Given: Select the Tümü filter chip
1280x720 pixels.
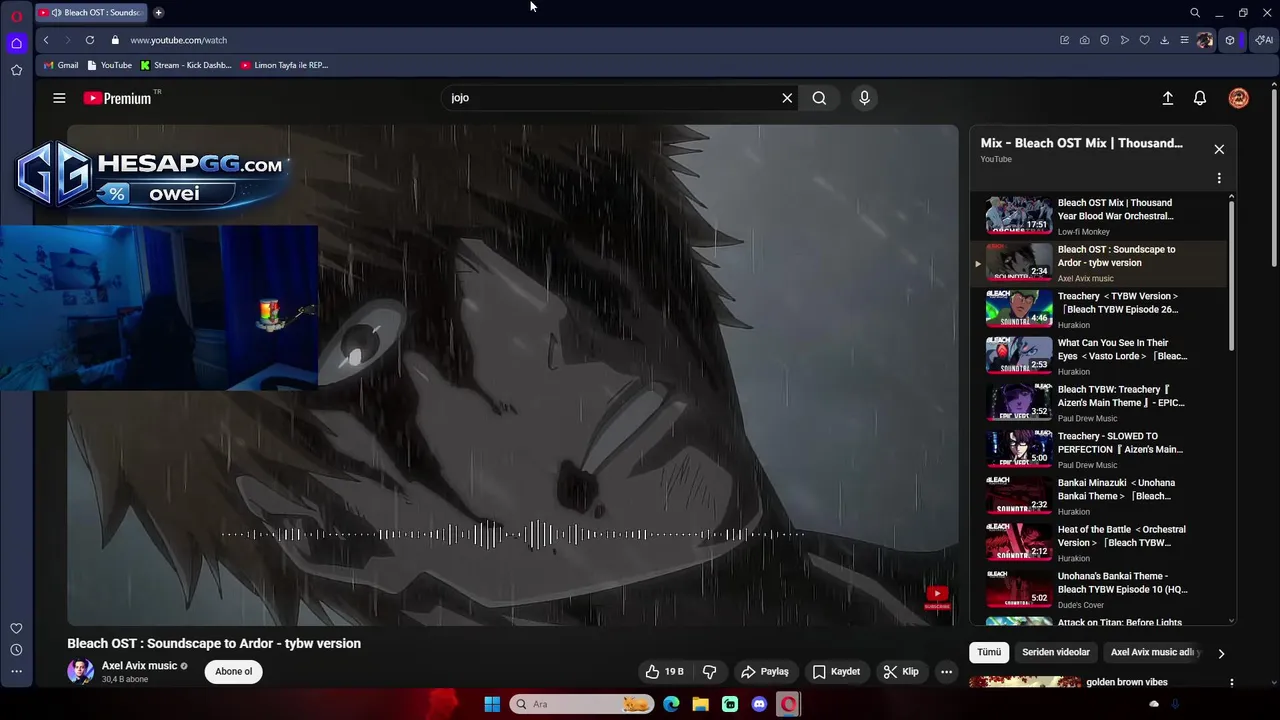Looking at the screenshot, I should [x=989, y=652].
